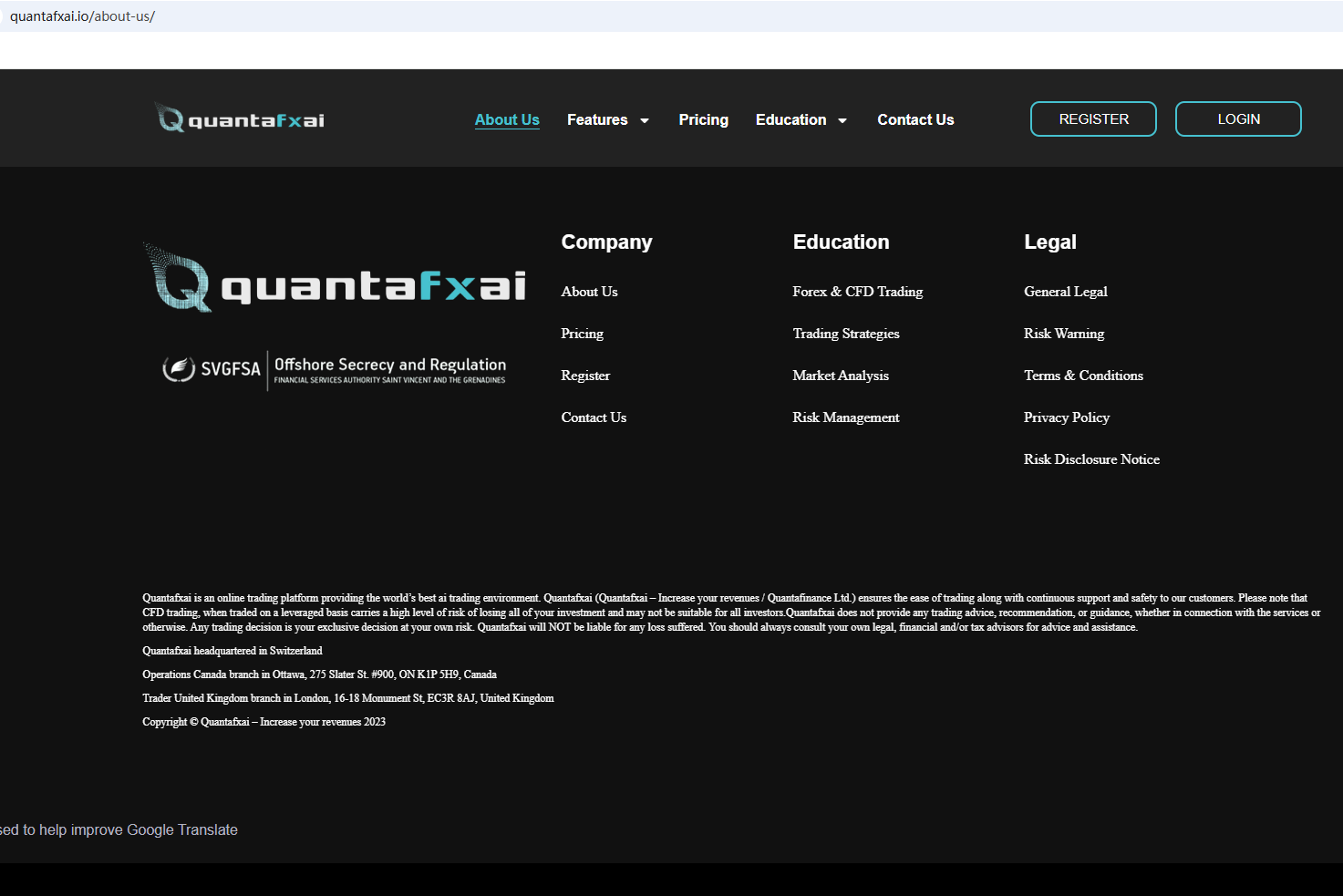Click the Quantafxai logo in the header
Viewport: 1343px width, 896px height.
tap(240, 118)
